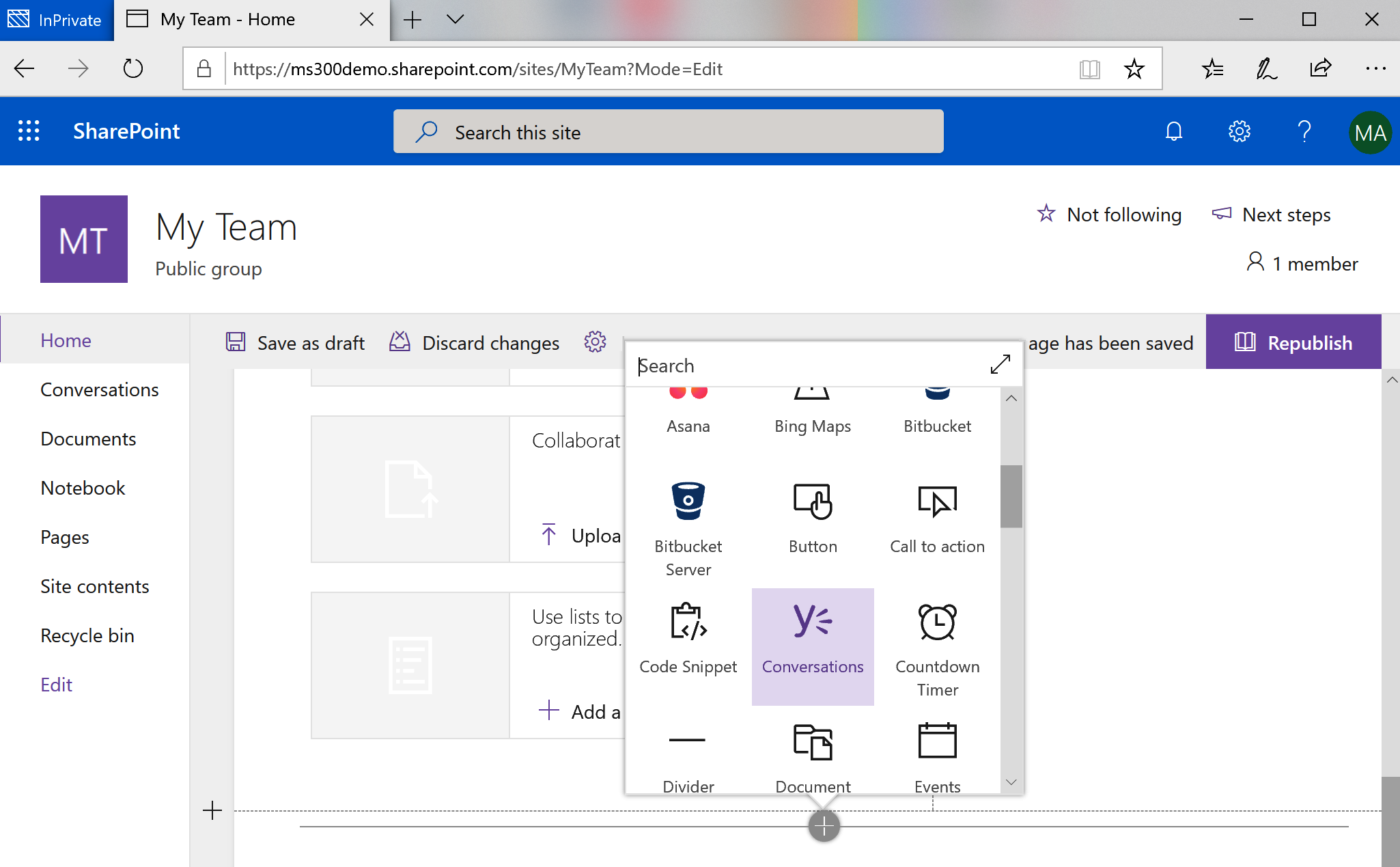Click the web part list scroll down arrow
The width and height of the screenshot is (1400, 867).
1011,782
